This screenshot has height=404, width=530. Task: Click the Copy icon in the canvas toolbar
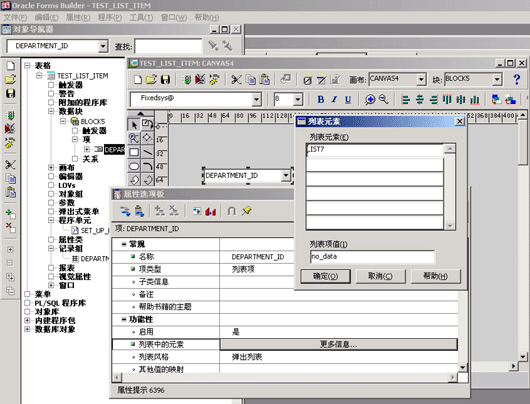tap(250, 79)
